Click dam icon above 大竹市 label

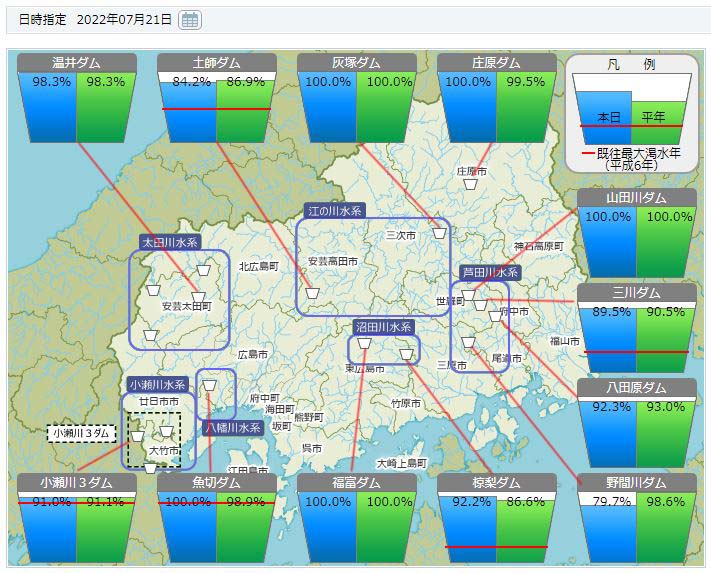click(166, 431)
